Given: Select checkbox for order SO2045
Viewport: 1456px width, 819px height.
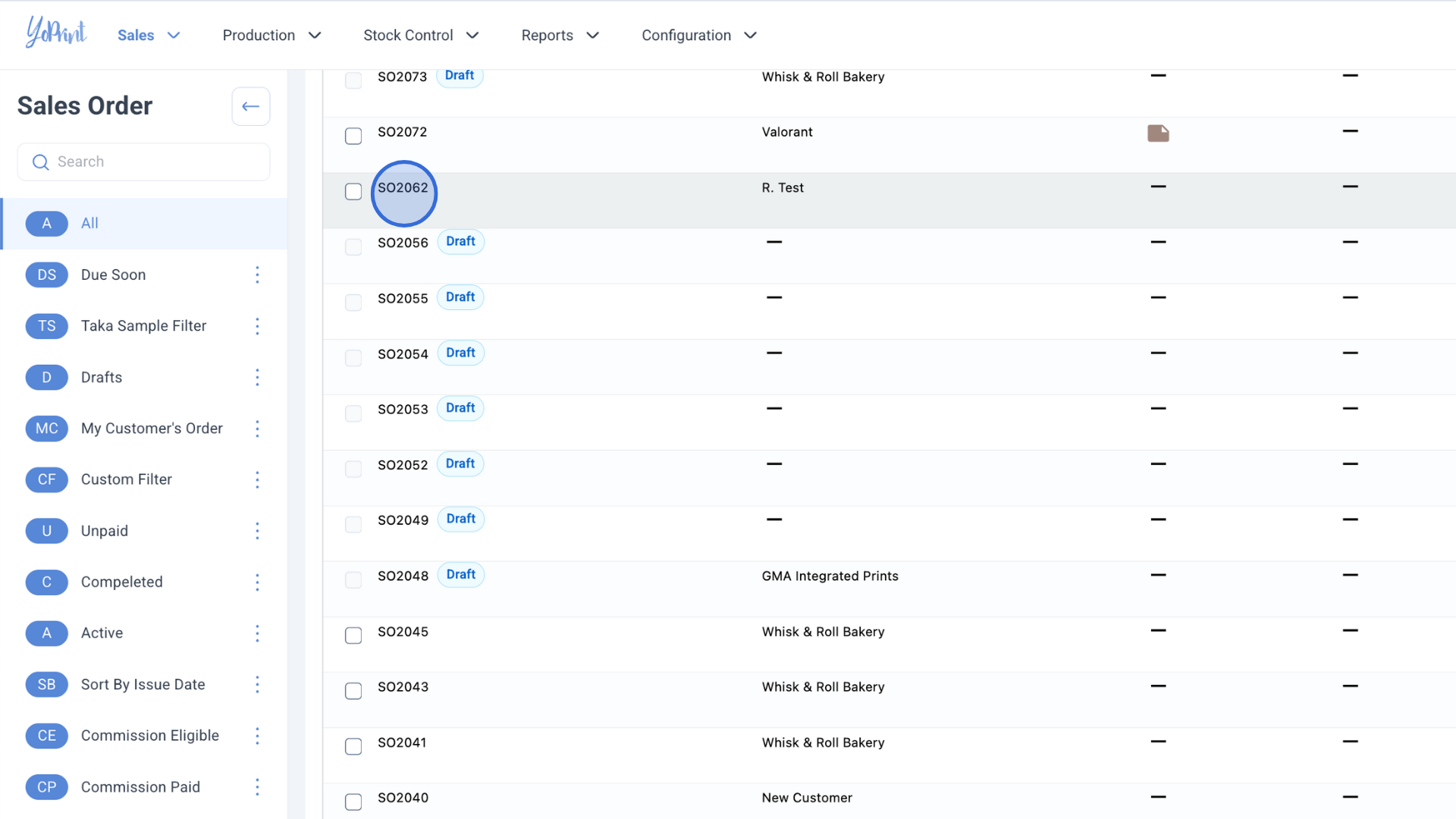Looking at the screenshot, I should 353,635.
